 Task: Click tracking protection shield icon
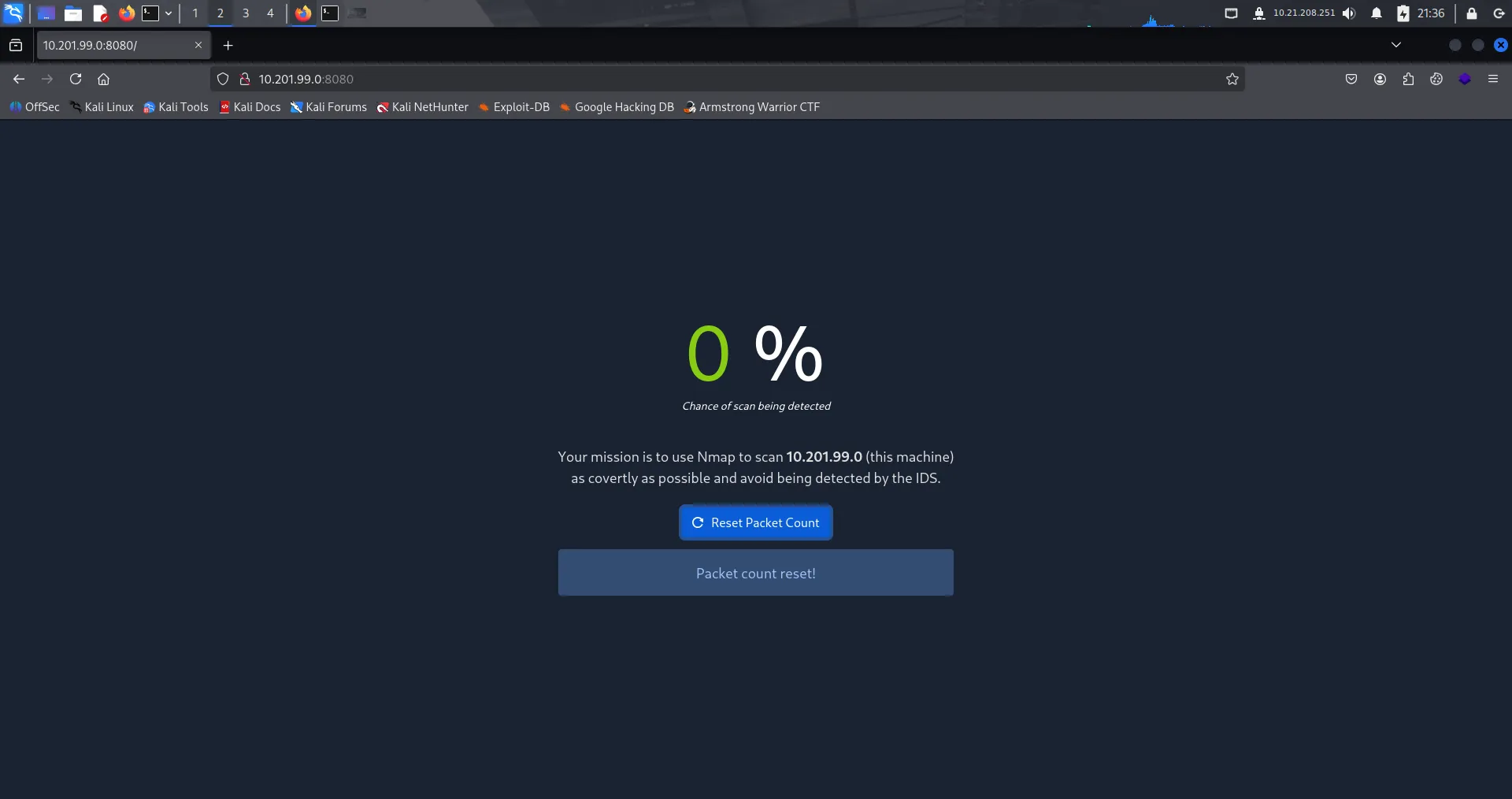(x=223, y=79)
